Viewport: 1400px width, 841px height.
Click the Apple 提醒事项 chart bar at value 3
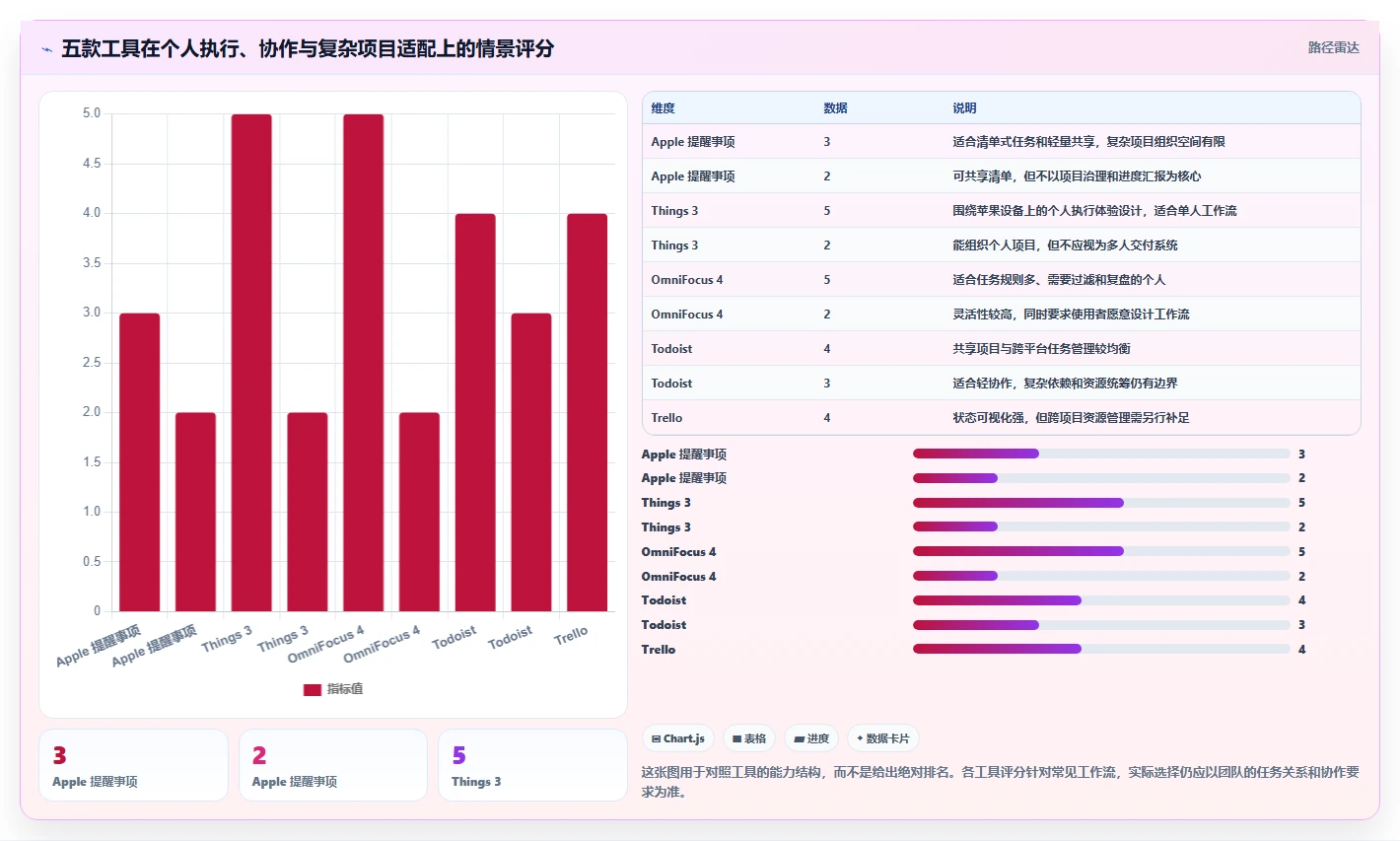tap(139, 462)
